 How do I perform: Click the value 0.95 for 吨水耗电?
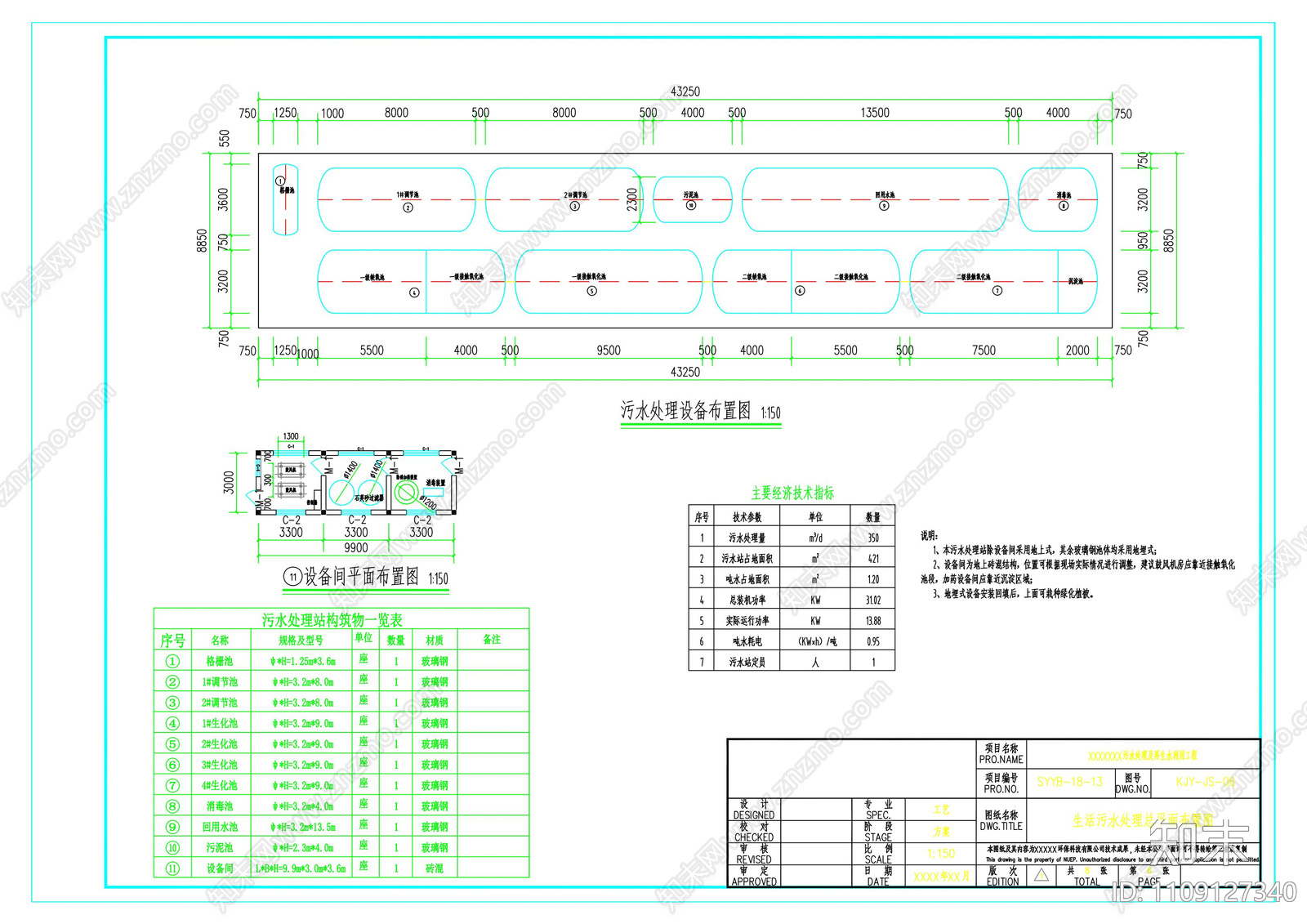click(x=873, y=642)
